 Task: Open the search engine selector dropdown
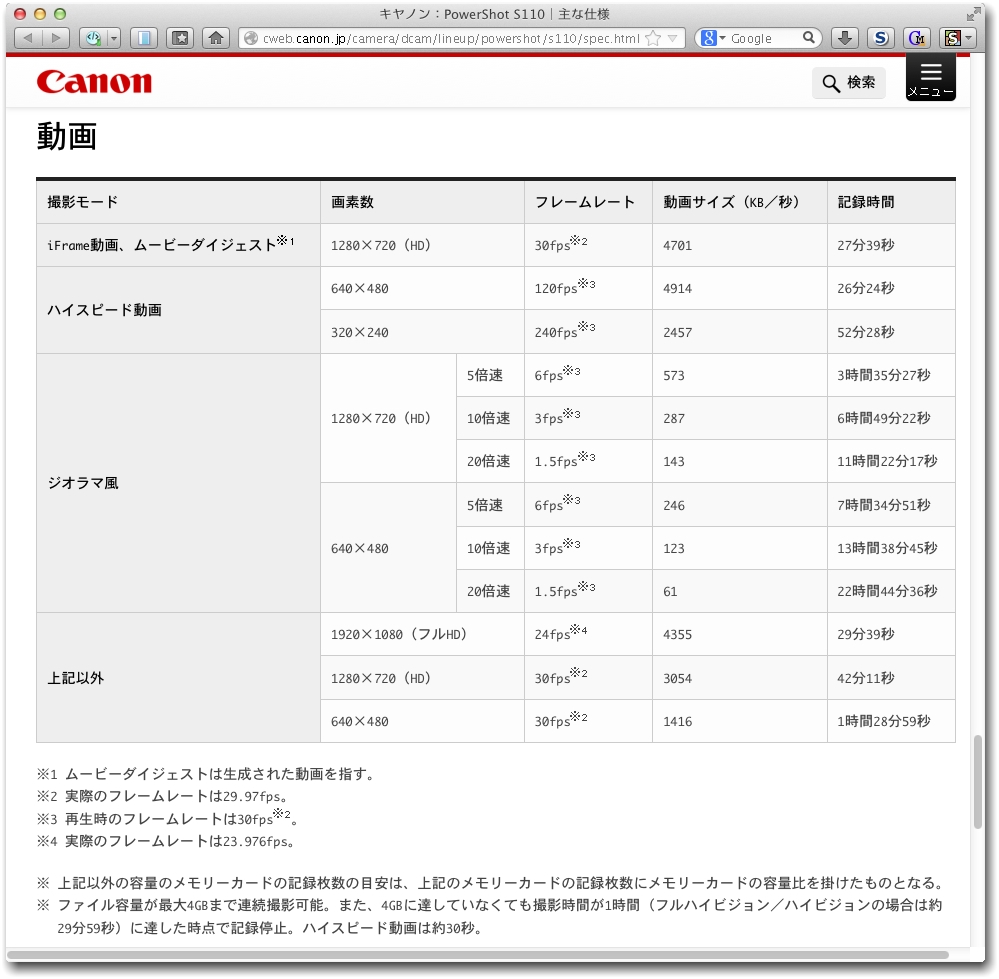(713, 39)
